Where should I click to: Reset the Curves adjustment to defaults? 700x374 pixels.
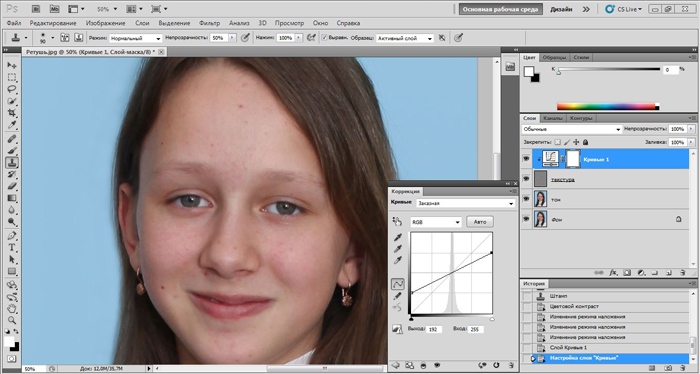click(x=496, y=366)
